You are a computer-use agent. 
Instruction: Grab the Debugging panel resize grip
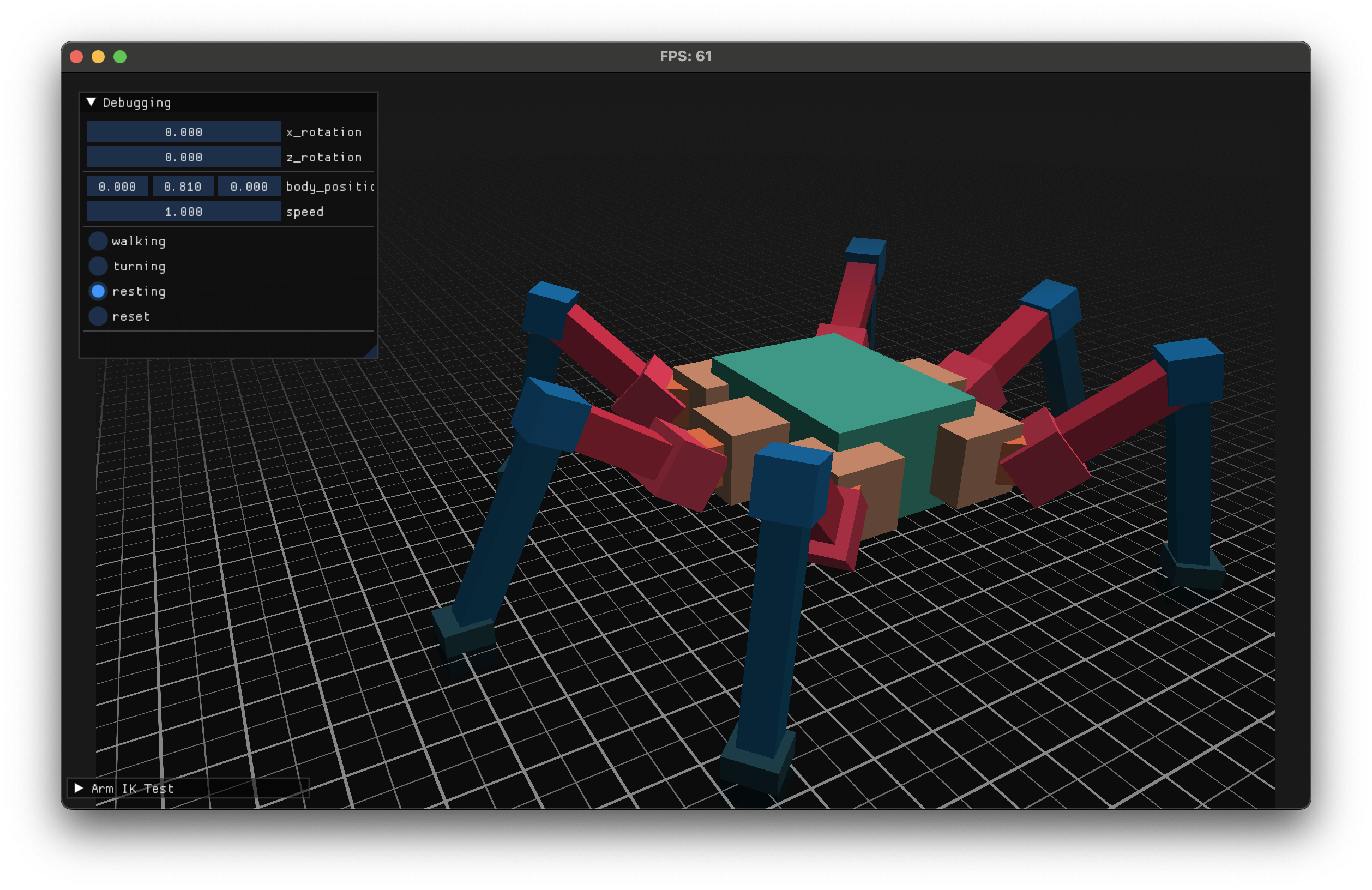(x=372, y=352)
